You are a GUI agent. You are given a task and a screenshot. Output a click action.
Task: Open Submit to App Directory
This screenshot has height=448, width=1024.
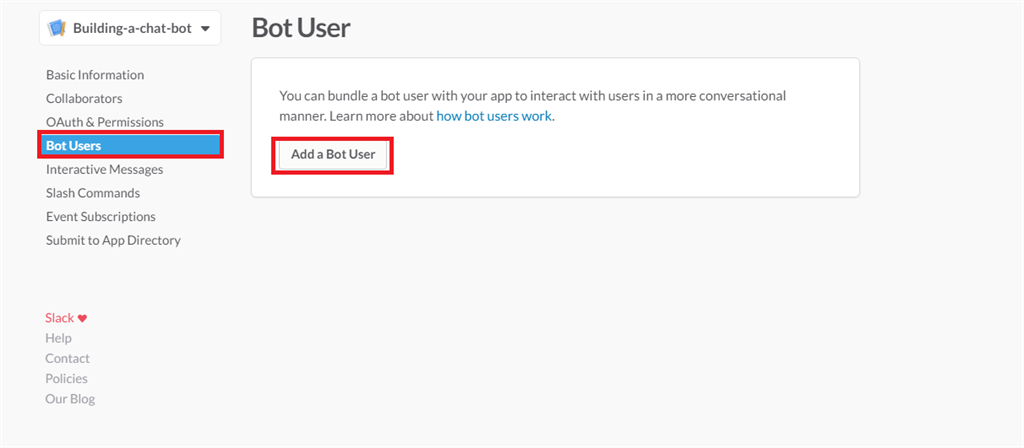click(x=113, y=240)
